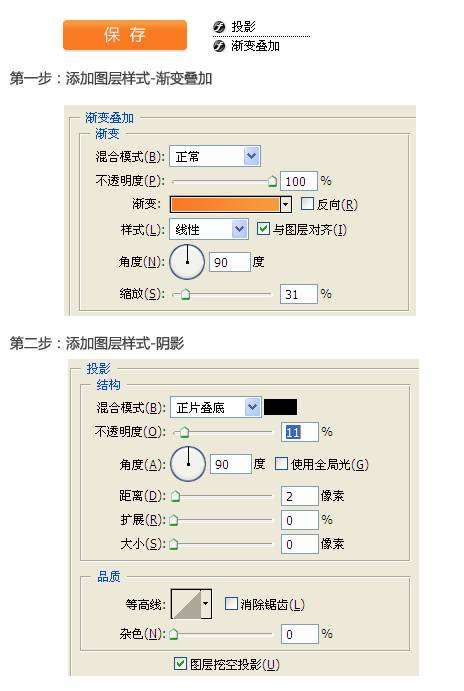Enable 使用全局光(G) checkbox
Screen dimensions: 464x691
click(x=281, y=464)
